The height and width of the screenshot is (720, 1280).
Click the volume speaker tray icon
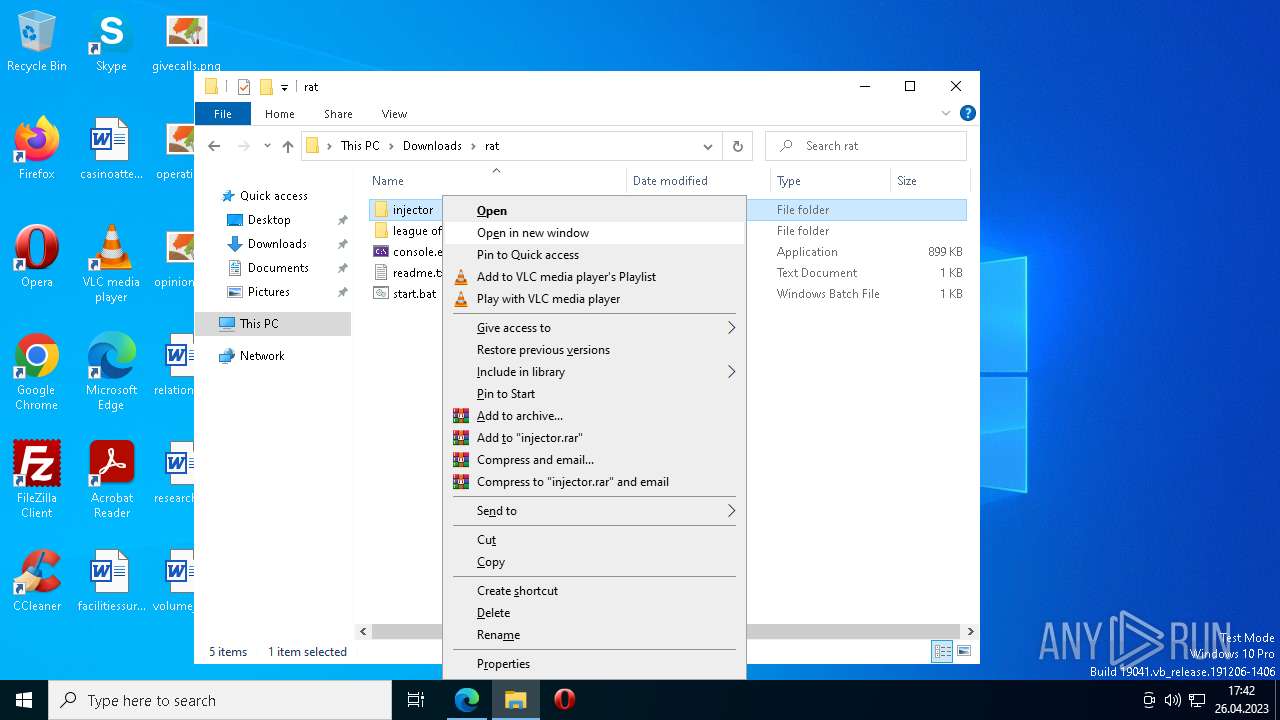[1172, 700]
